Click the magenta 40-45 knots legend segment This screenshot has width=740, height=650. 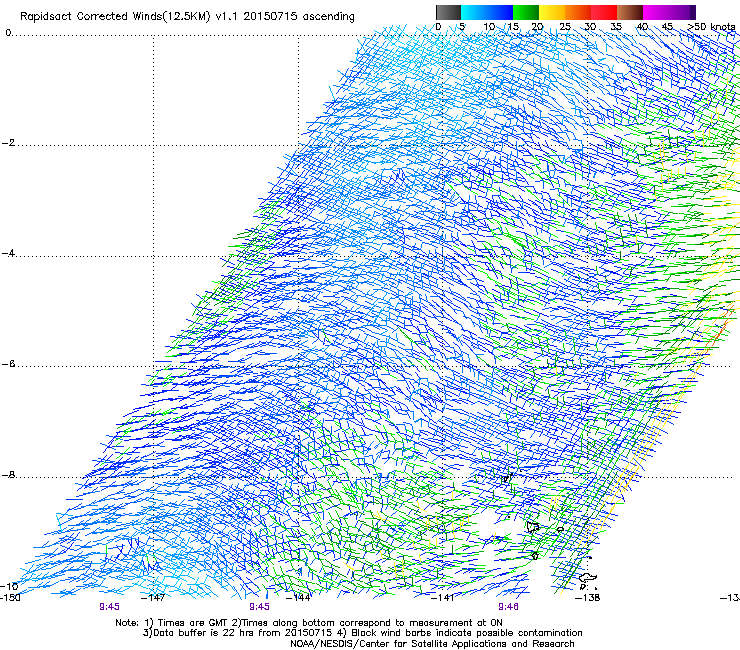pos(656,12)
